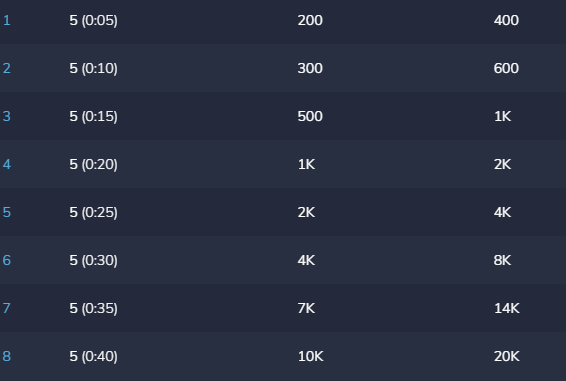Click the 400 big blind value
This screenshot has width=566, height=381.
[x=506, y=20]
